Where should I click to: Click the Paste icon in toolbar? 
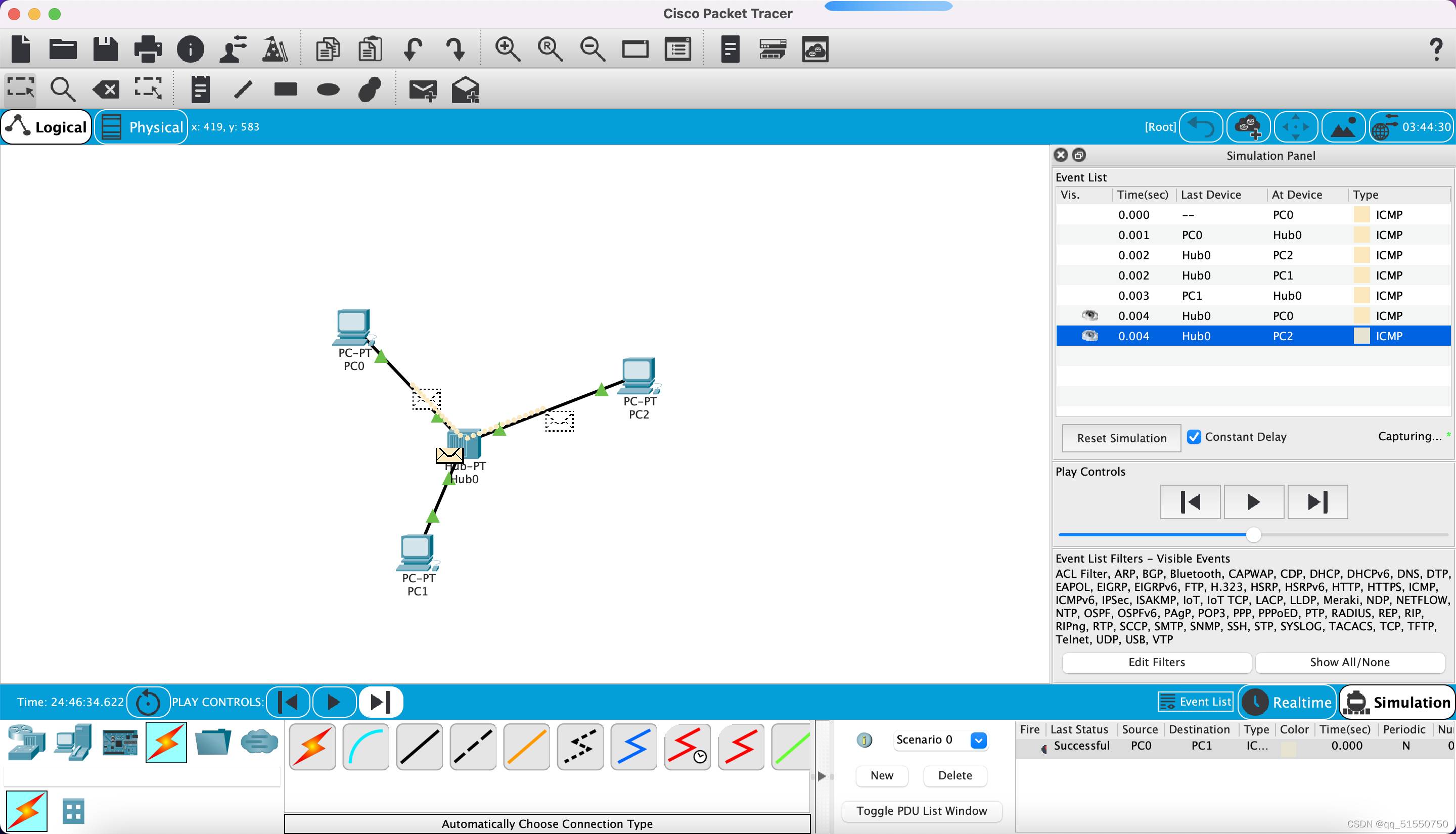tap(371, 49)
